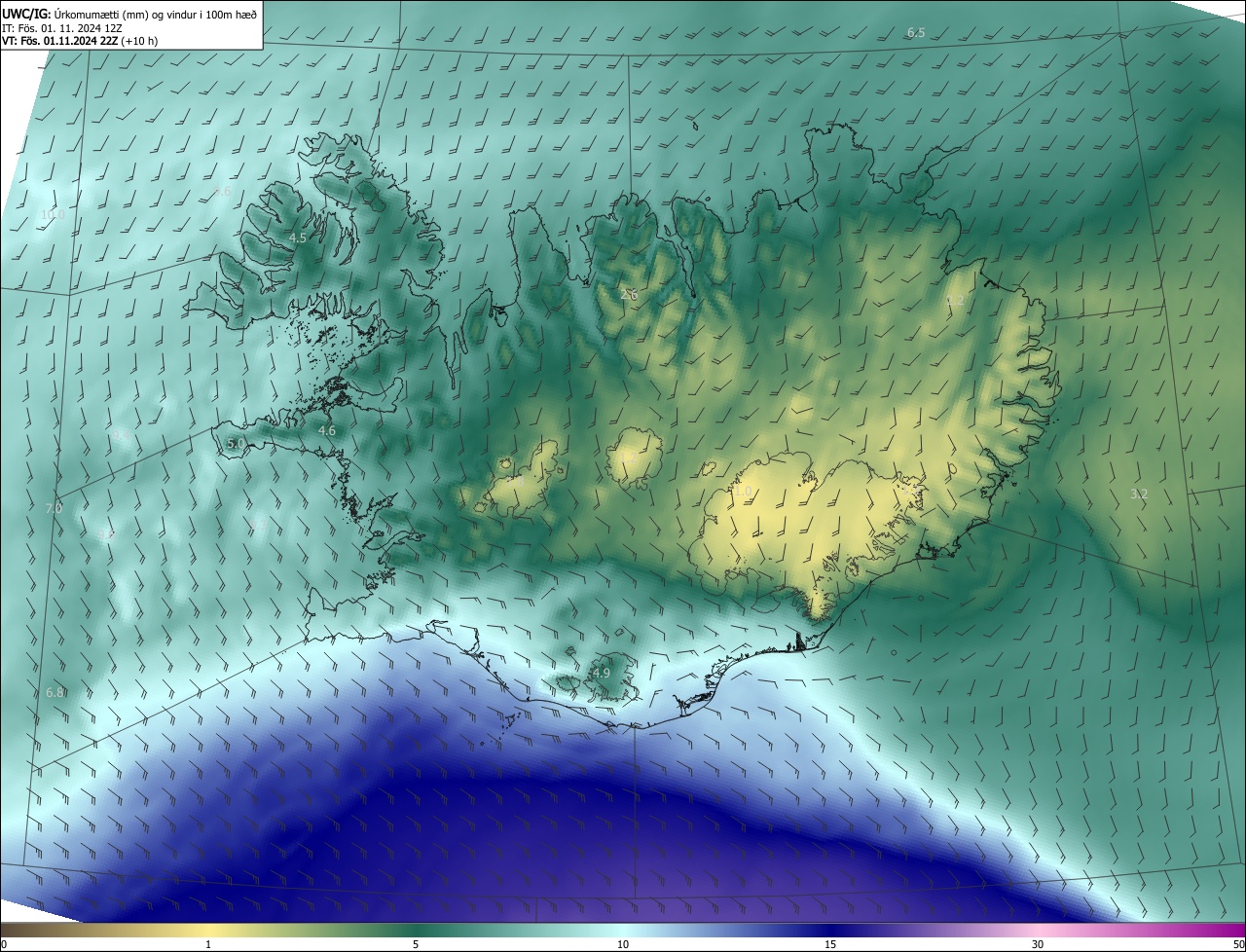This screenshot has height=952, width=1246.
Task: Click the 4.6 value label on the map
Action: (x=327, y=430)
